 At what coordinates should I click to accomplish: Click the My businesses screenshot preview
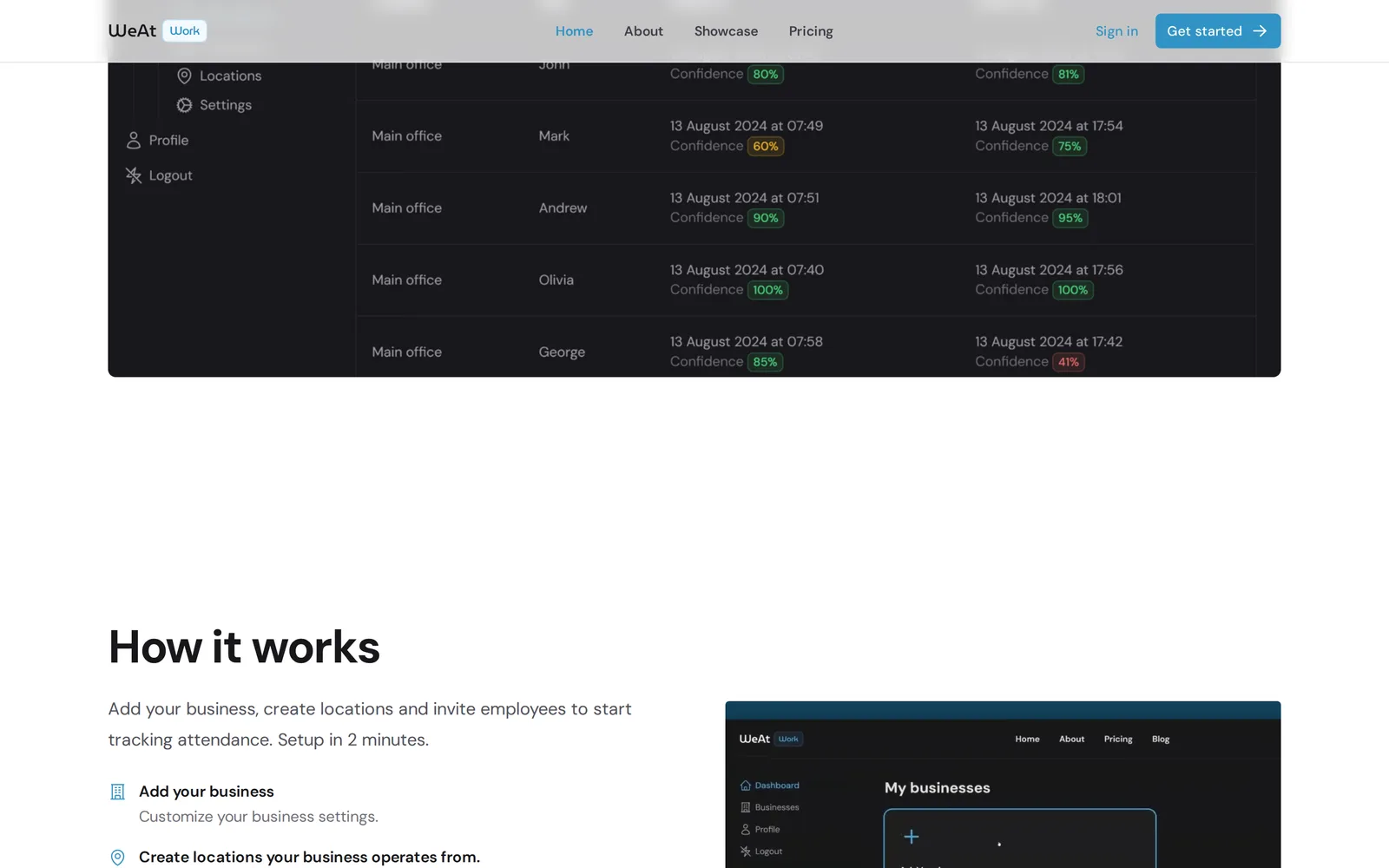pos(1003,785)
